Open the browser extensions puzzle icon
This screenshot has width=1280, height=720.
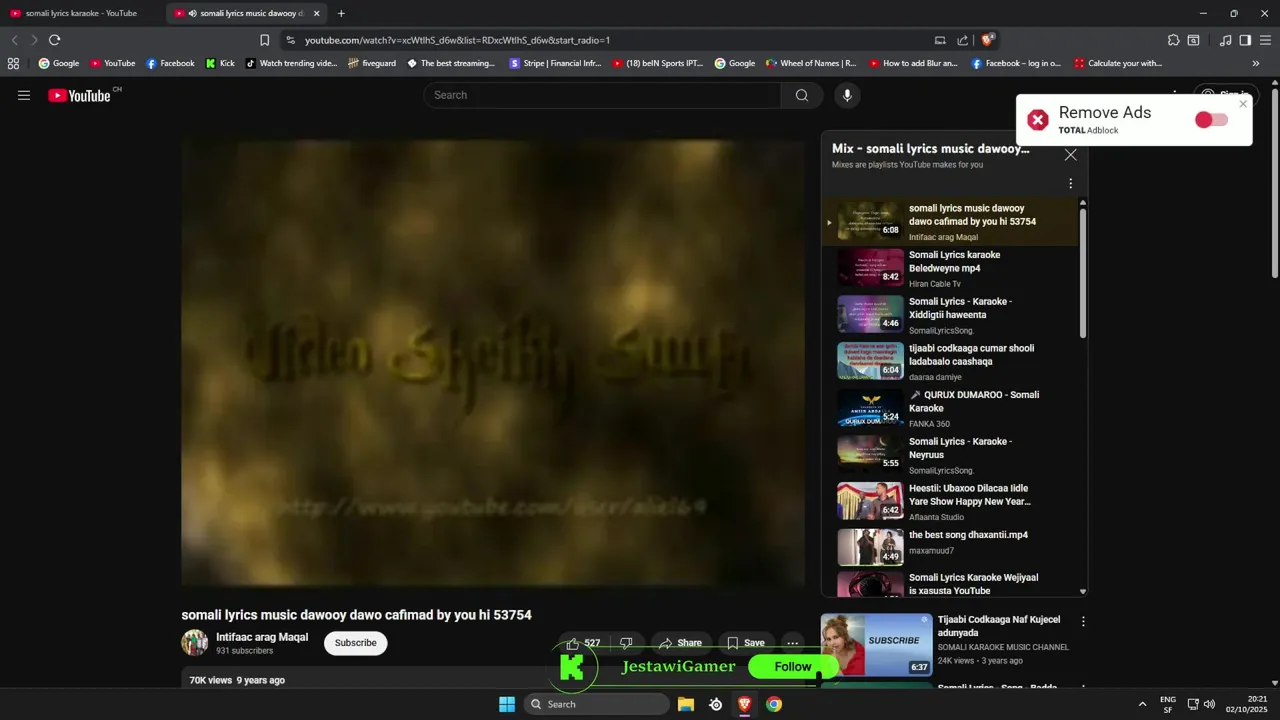tap(1173, 40)
